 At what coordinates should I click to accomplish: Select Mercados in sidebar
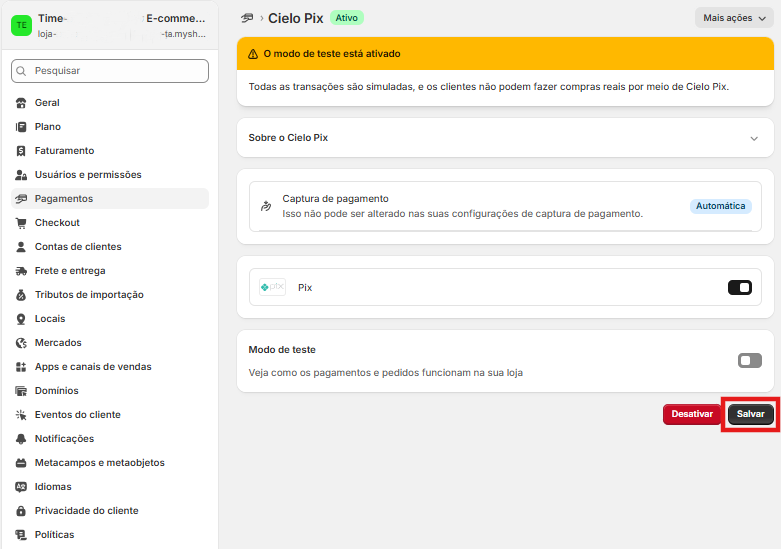[110, 343]
